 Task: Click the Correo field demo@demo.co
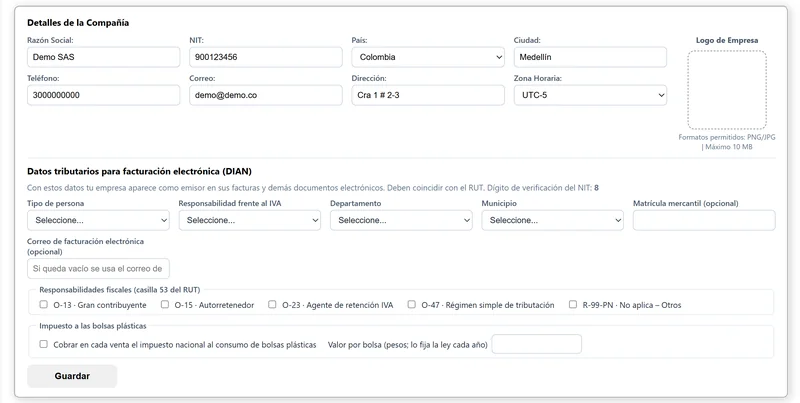point(266,95)
